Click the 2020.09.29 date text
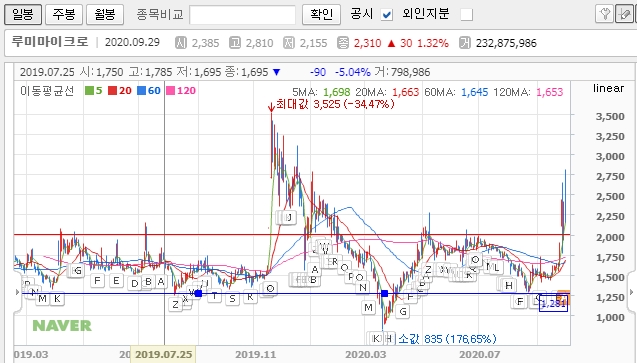Viewport: 637px width, 363px height. pyautogui.click(x=132, y=42)
